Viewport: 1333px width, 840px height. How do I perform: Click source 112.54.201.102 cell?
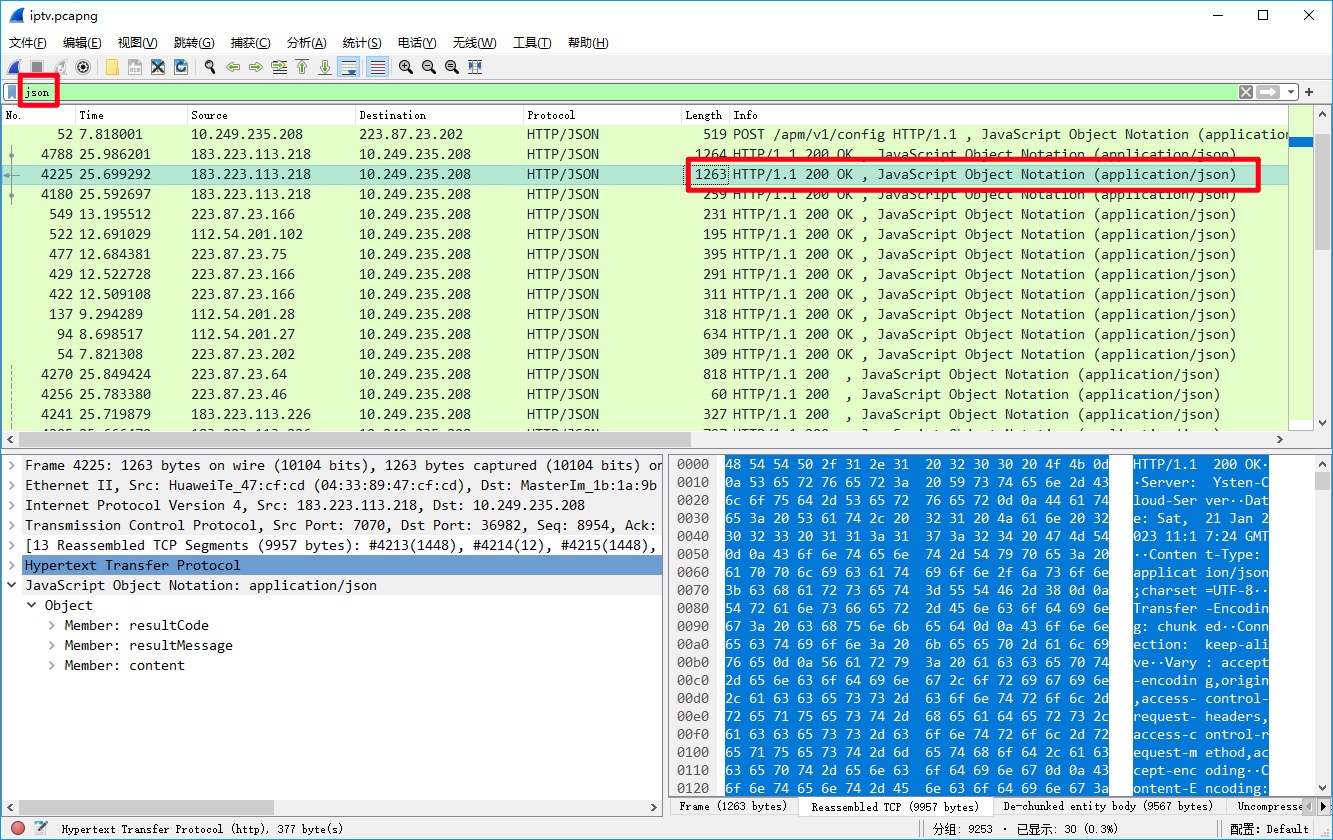tap(247, 234)
